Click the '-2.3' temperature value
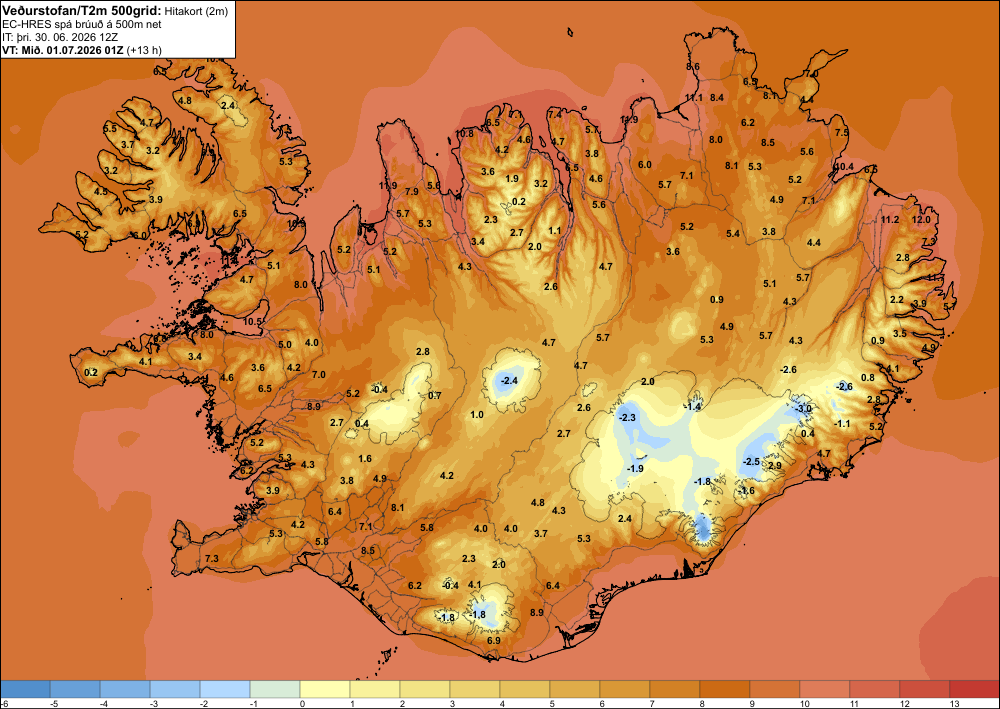This screenshot has width=1000, height=709. click(628, 417)
